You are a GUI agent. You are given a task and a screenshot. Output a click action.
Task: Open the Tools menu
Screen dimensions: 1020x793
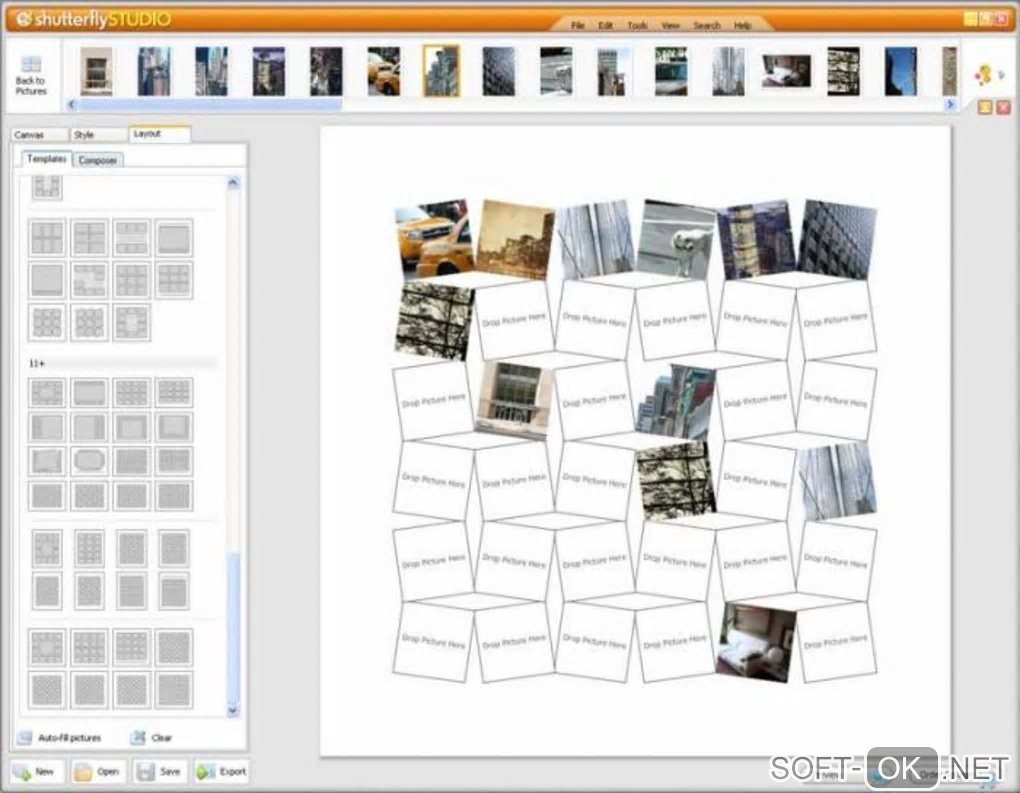[x=637, y=25]
